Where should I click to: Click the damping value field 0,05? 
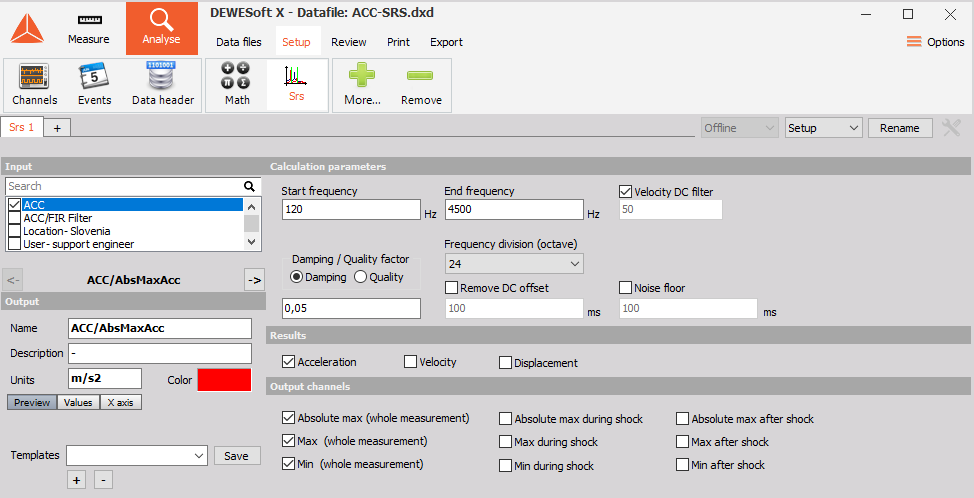351,308
